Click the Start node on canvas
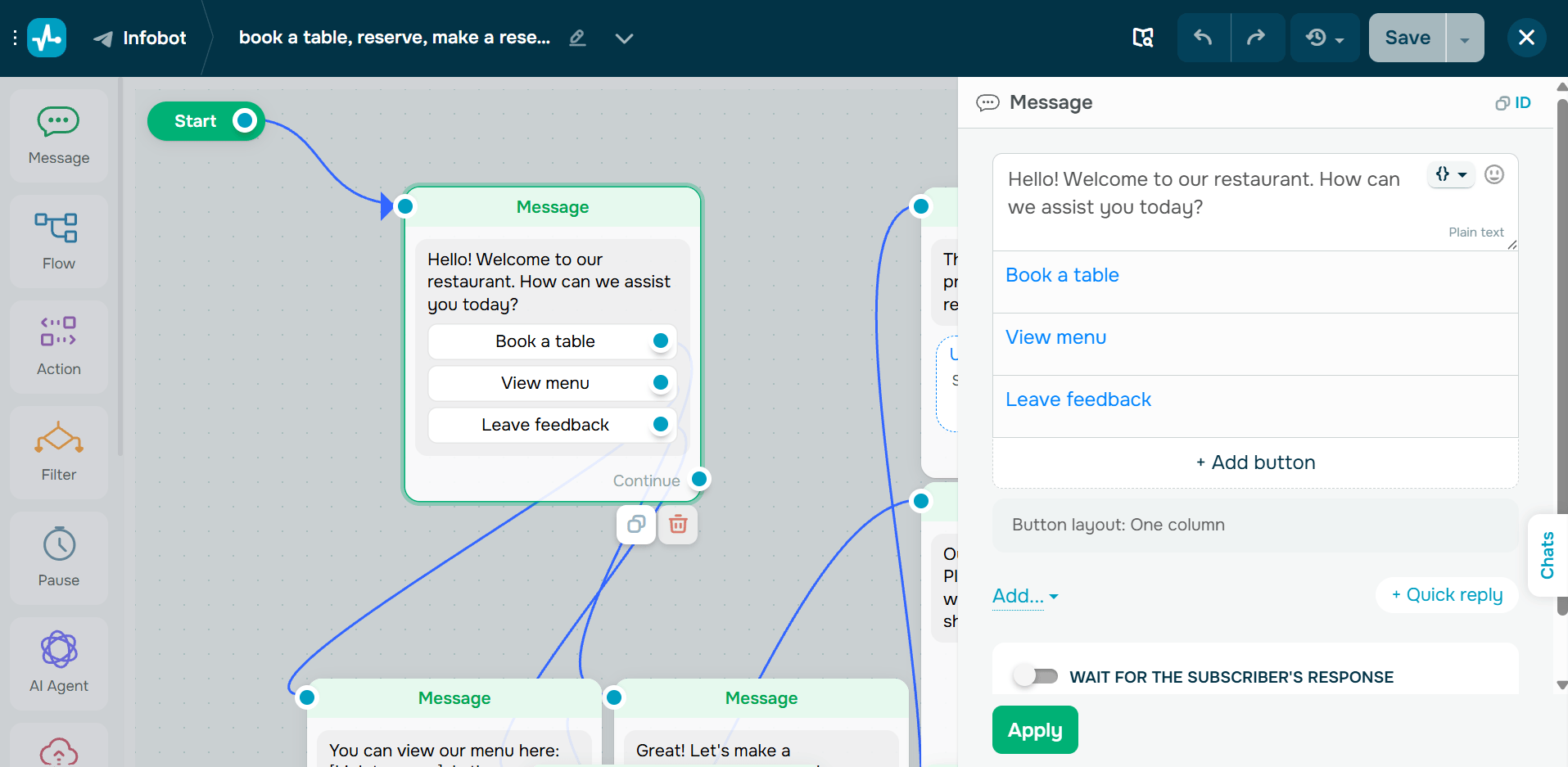 (206, 121)
